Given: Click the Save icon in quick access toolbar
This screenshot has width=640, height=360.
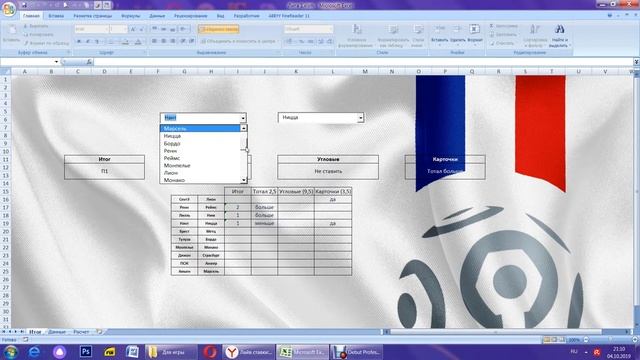Looking at the screenshot, I should (x=24, y=5).
